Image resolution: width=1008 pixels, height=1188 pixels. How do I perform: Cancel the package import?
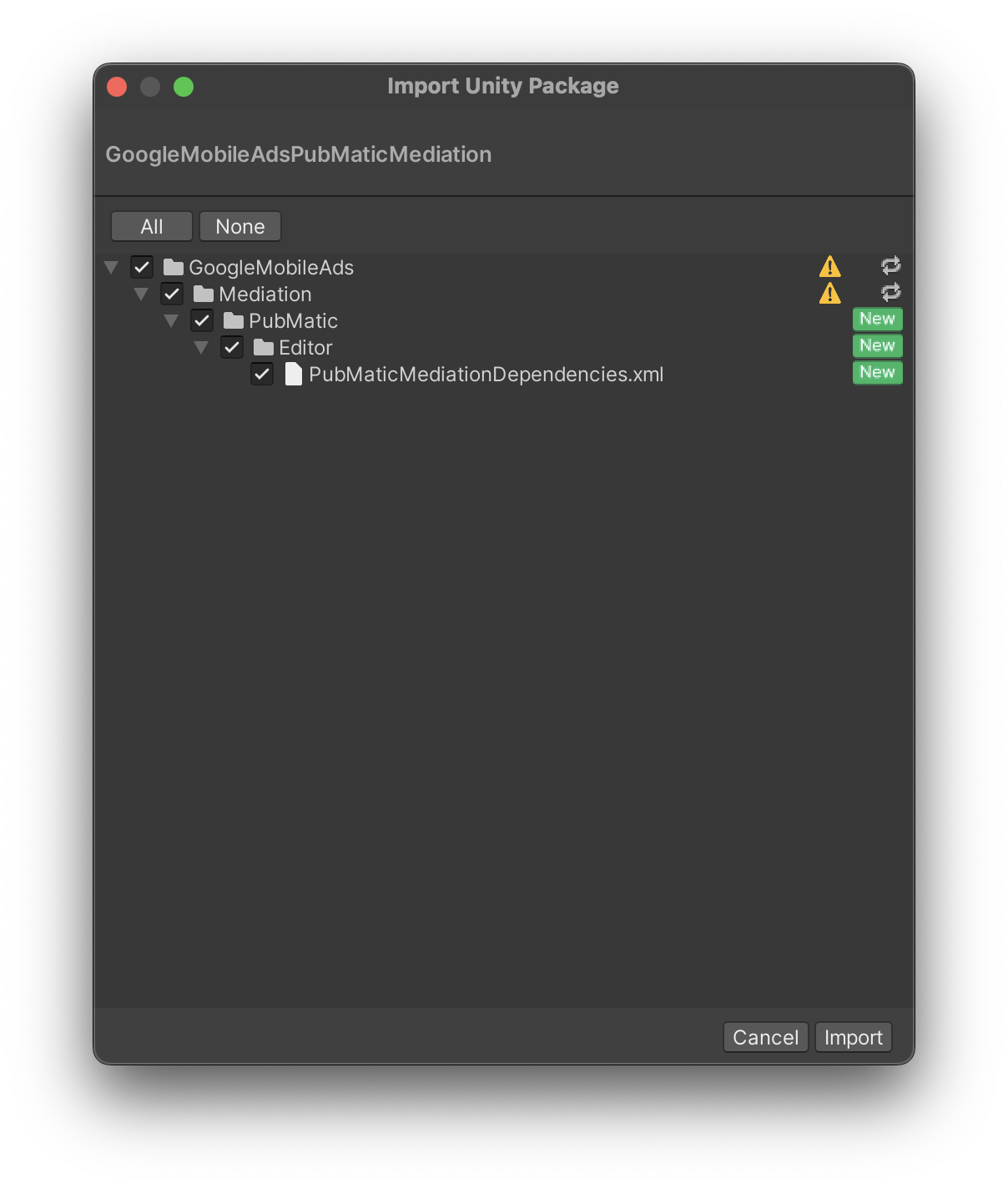tap(764, 1037)
